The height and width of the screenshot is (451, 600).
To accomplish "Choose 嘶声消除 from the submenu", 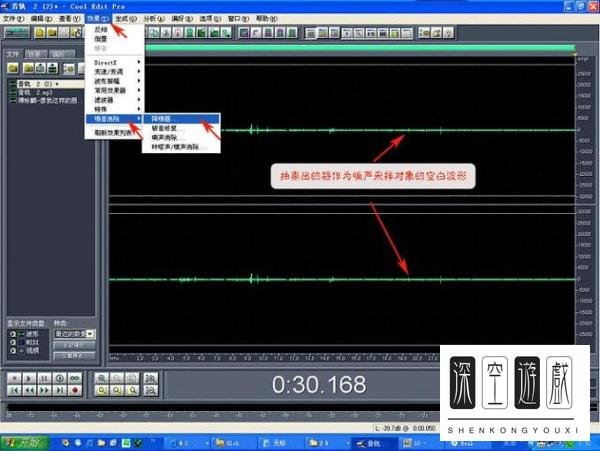I will pyautogui.click(x=181, y=138).
